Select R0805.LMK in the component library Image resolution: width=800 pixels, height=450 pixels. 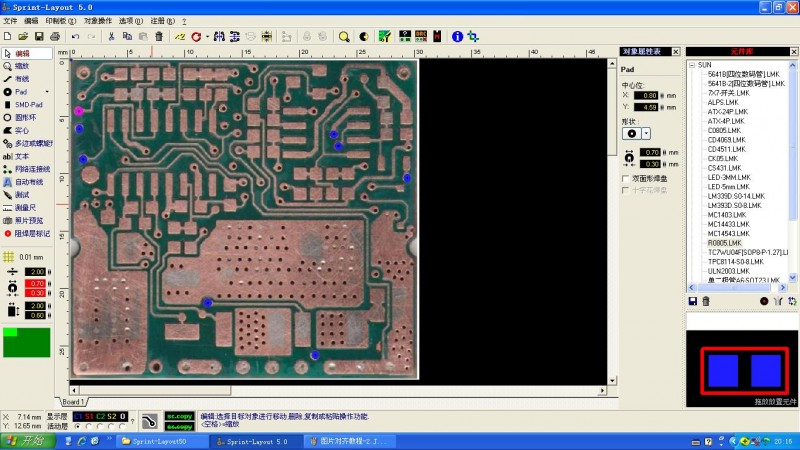(x=724, y=243)
